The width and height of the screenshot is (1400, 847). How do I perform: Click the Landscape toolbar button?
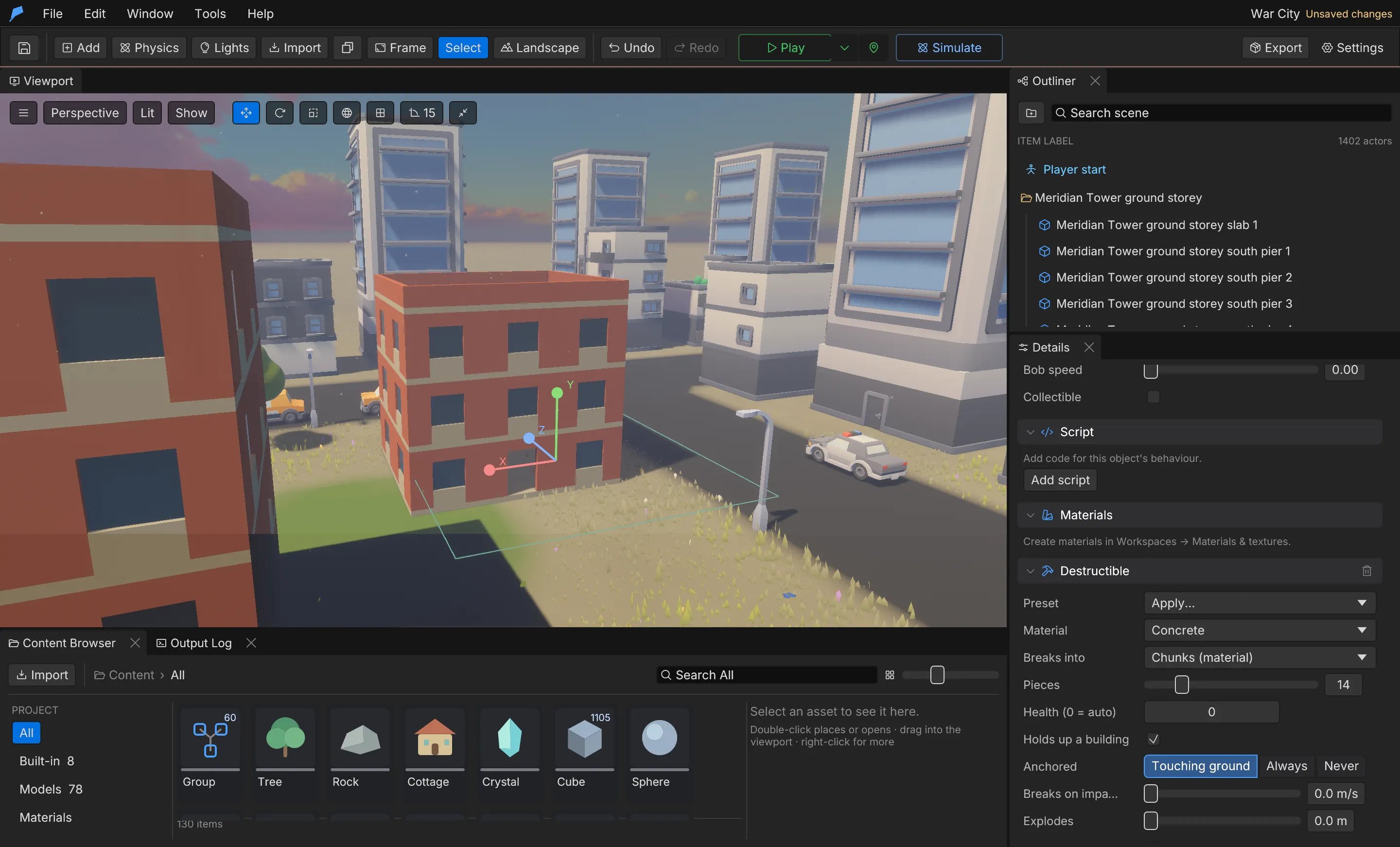[x=539, y=48]
